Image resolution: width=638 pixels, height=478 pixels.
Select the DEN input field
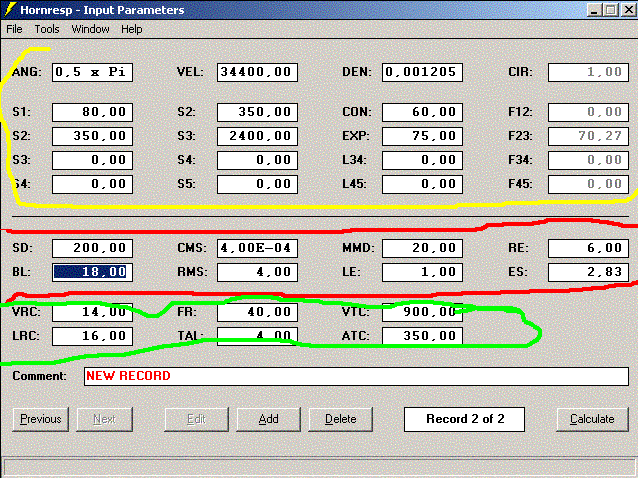pyautogui.click(x=422, y=72)
